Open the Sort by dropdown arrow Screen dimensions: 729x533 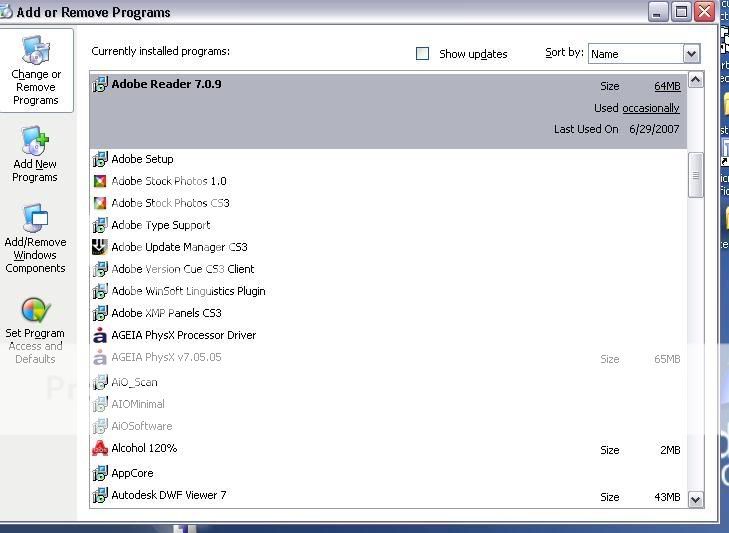(691, 54)
